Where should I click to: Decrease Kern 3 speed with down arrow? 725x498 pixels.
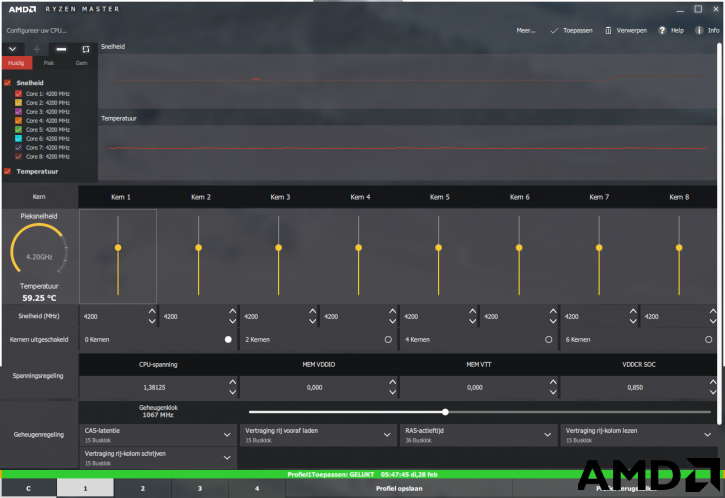point(313,321)
